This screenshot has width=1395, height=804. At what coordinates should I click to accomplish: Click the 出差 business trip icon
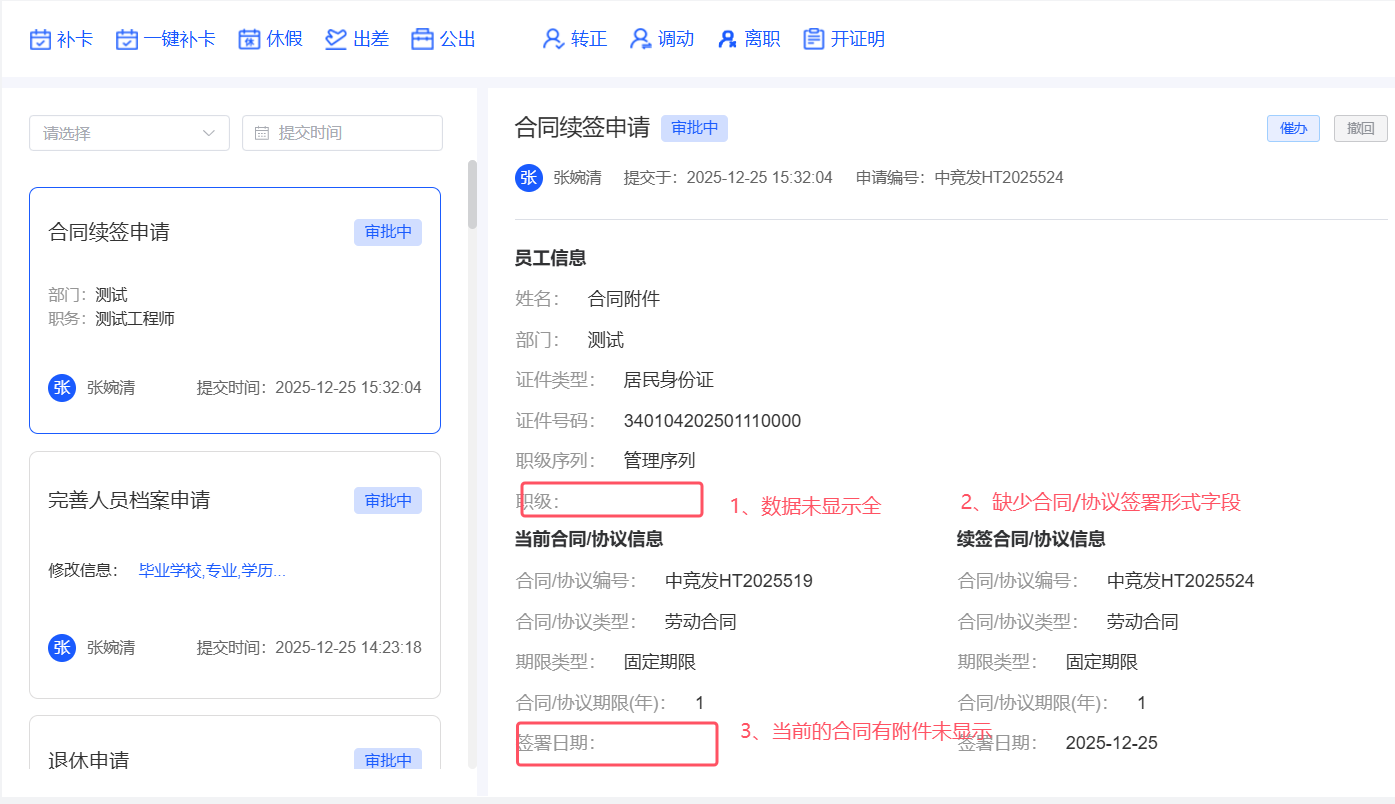pos(336,39)
